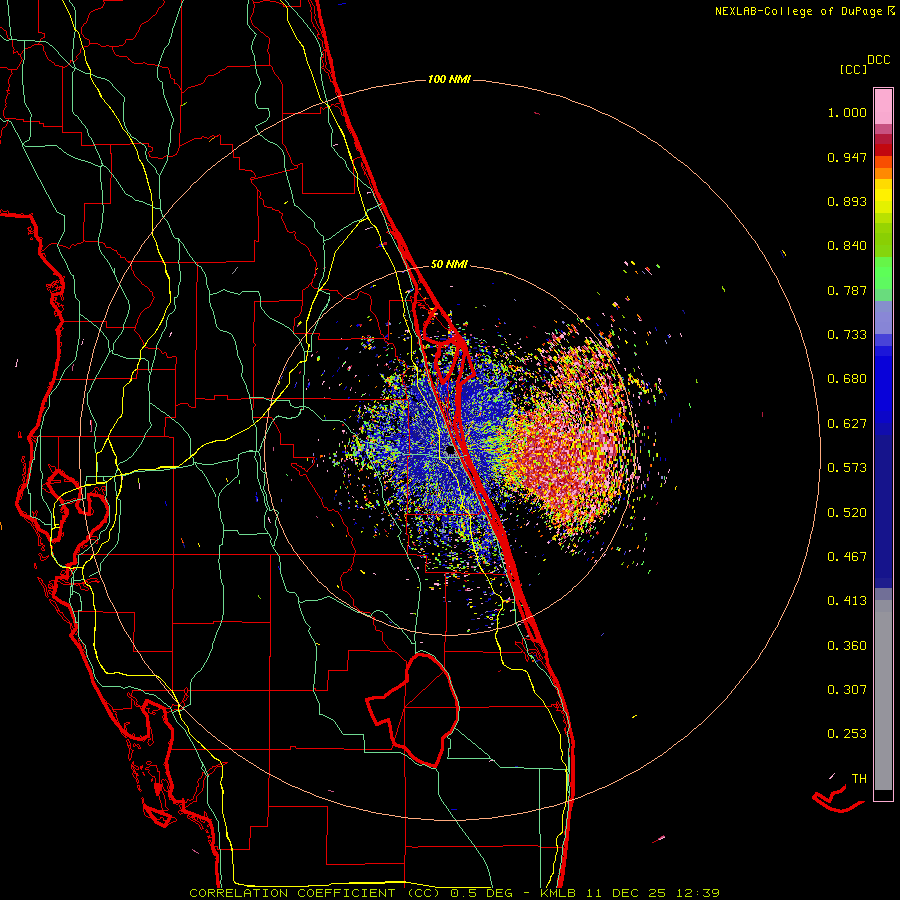Select the 0.733 legend value
The height and width of the screenshot is (900, 900).
(847, 335)
